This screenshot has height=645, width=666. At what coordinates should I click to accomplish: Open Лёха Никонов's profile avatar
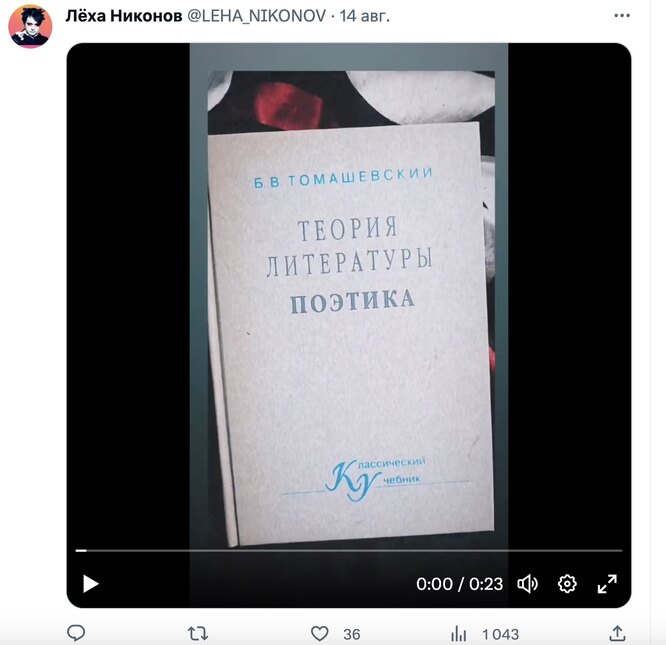click(x=30, y=26)
